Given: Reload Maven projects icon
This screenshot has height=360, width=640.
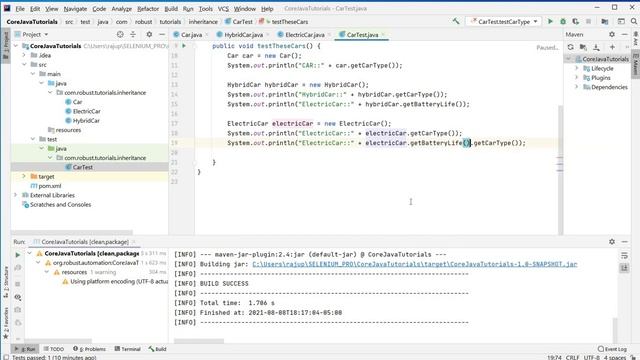Looking at the screenshot, I should click(x=571, y=47).
